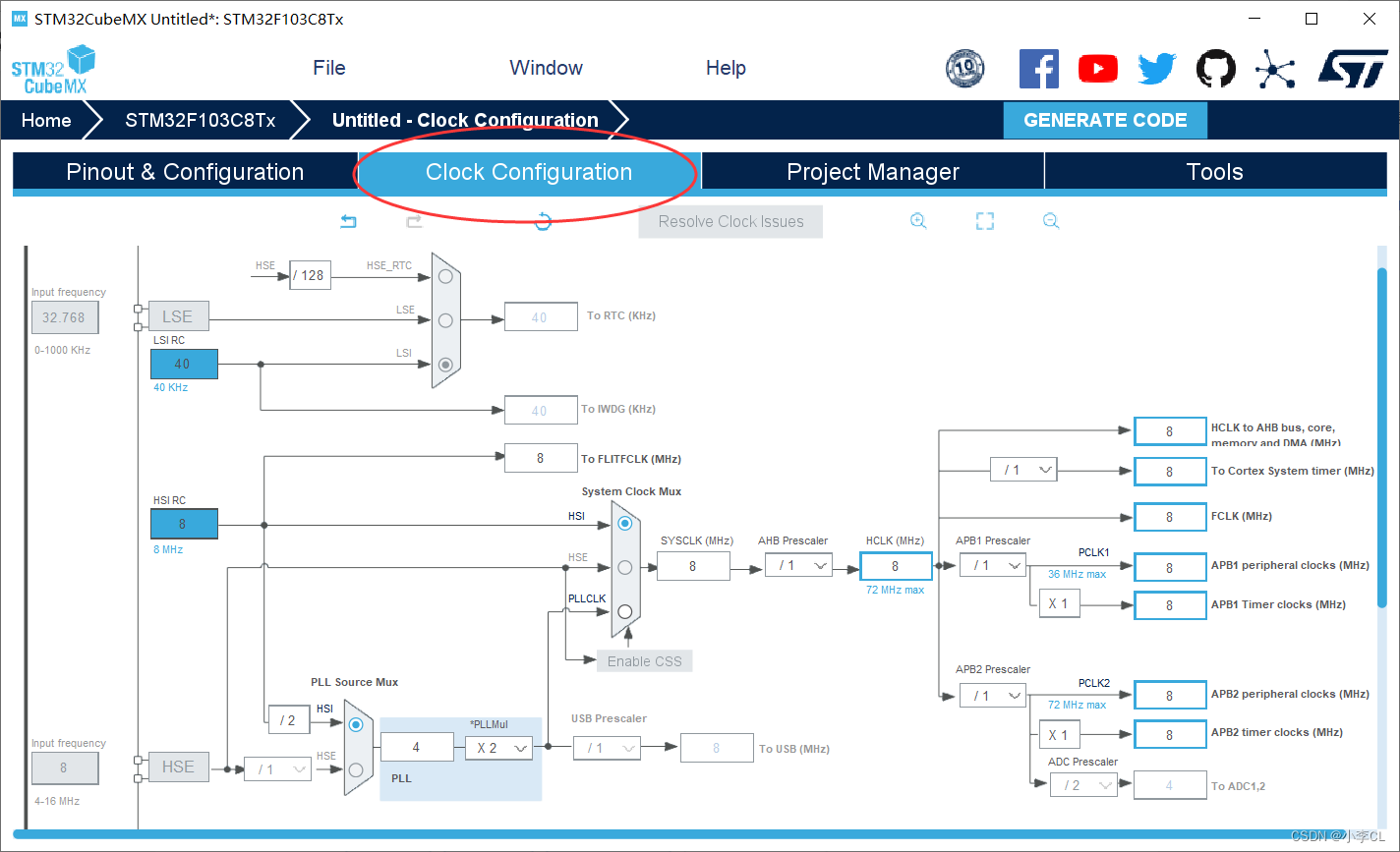Select HSE in PLL Source Mux
The image size is (1400, 852).
pos(356,768)
